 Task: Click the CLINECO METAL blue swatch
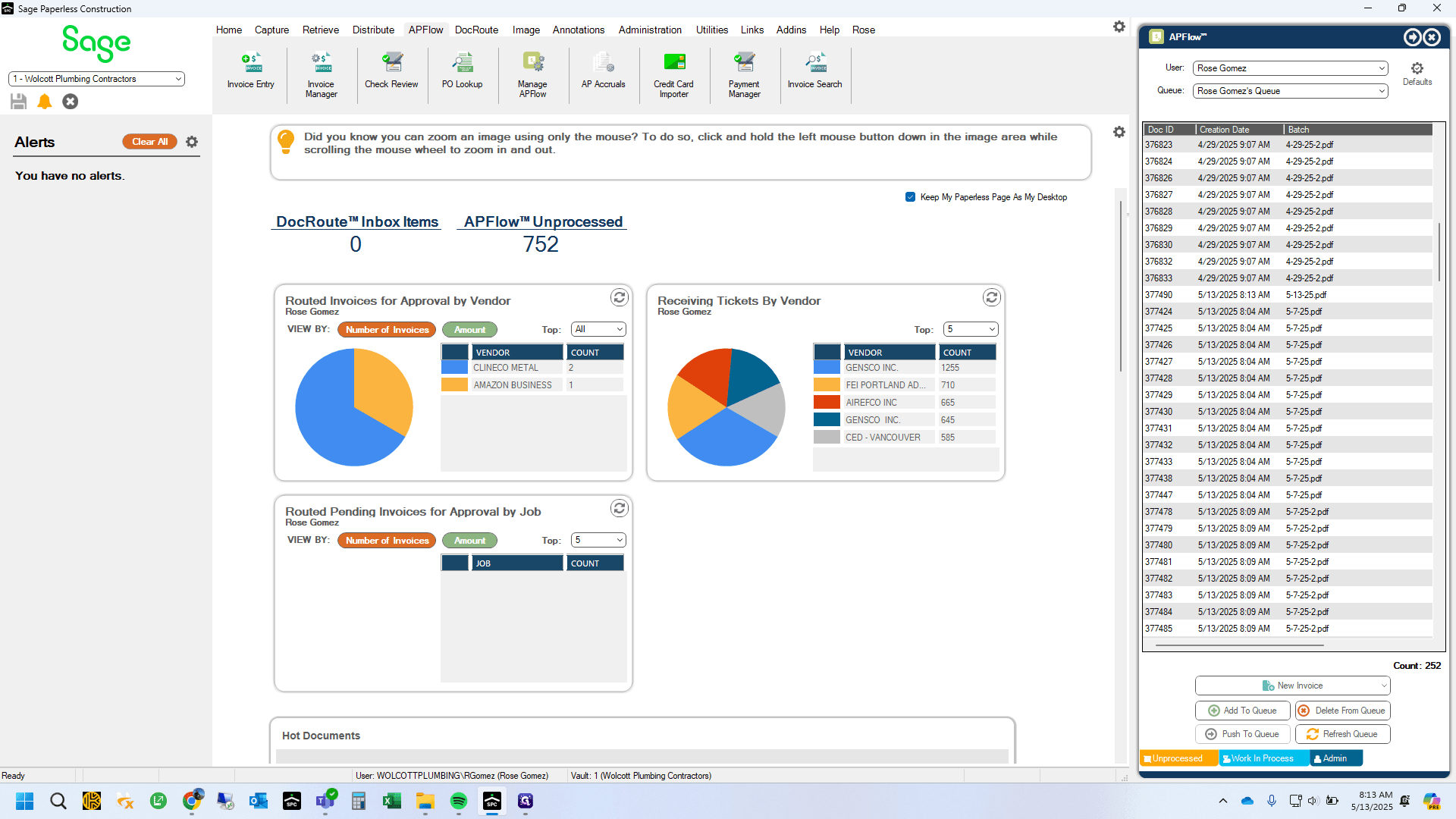click(x=455, y=368)
